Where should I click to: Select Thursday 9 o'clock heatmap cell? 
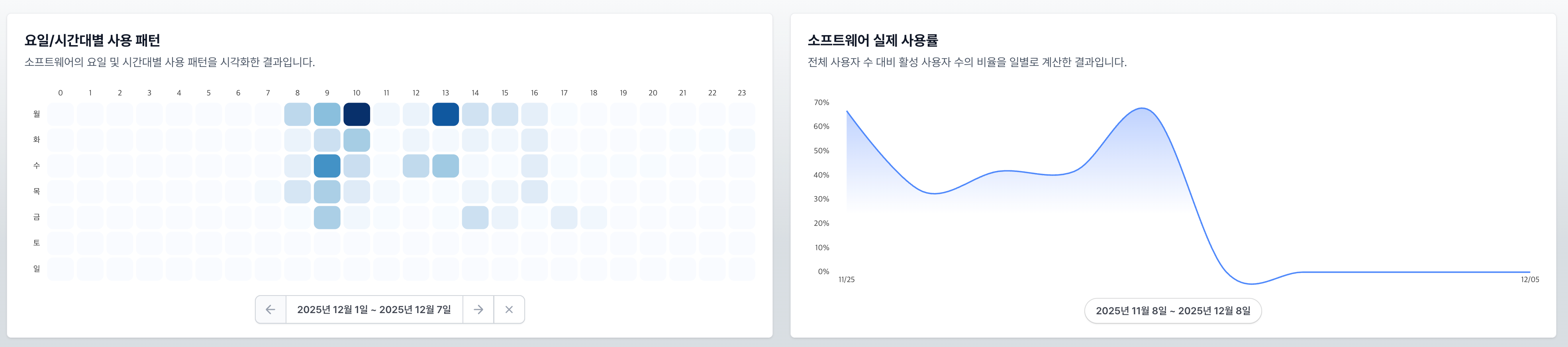(327, 192)
